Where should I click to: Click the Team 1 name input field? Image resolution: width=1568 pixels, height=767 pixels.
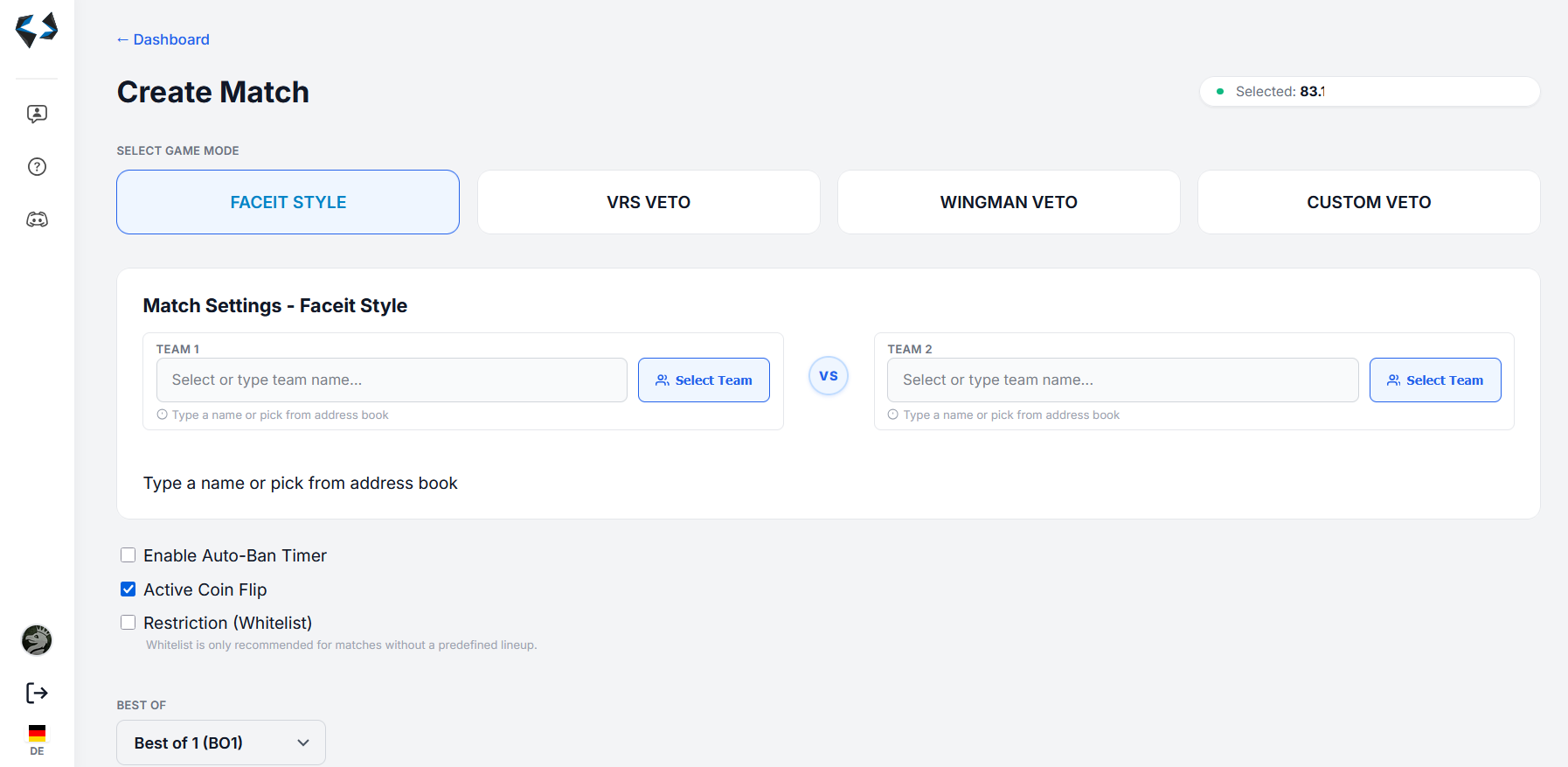[x=392, y=380]
